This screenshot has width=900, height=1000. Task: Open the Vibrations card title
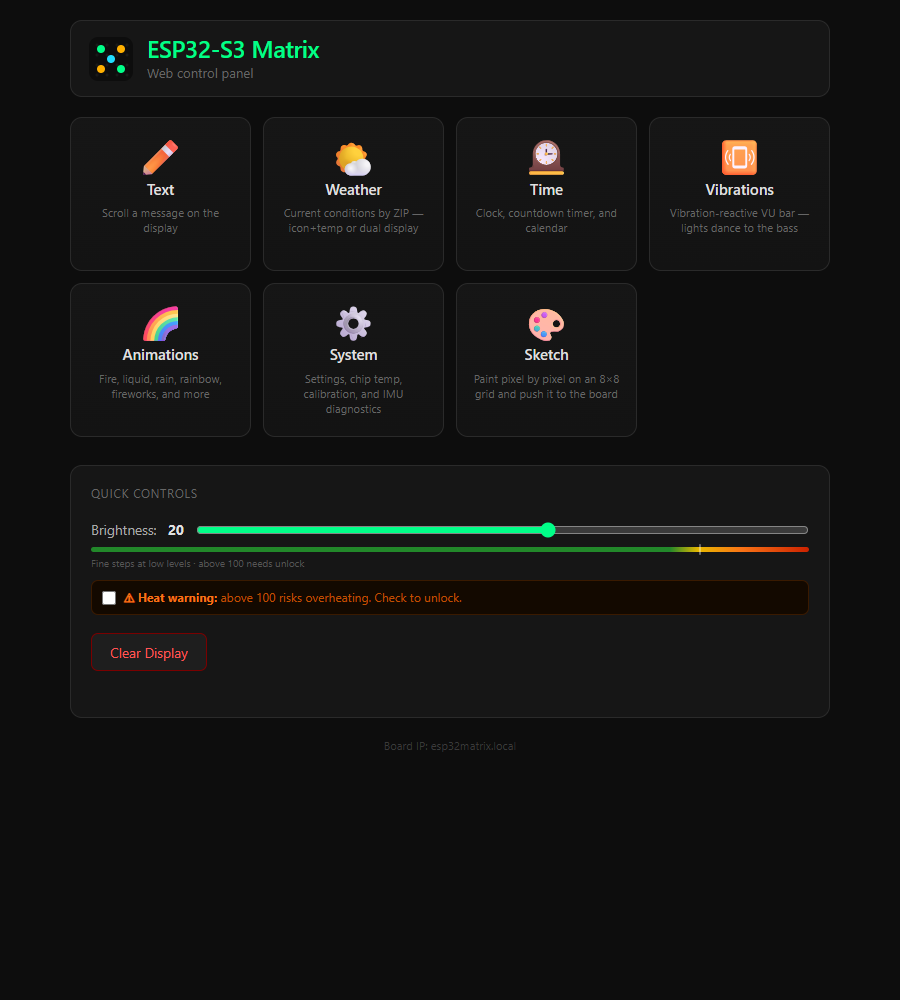point(739,190)
